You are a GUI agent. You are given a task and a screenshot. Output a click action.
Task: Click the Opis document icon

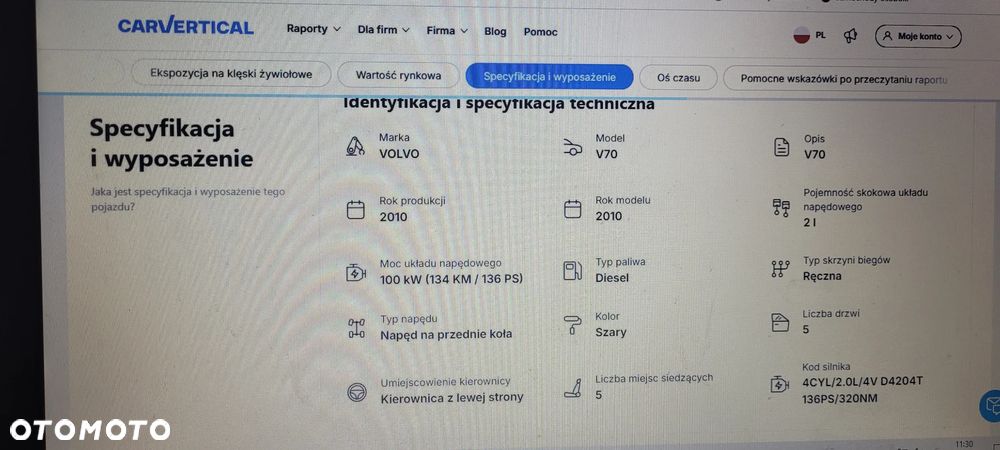(x=781, y=147)
